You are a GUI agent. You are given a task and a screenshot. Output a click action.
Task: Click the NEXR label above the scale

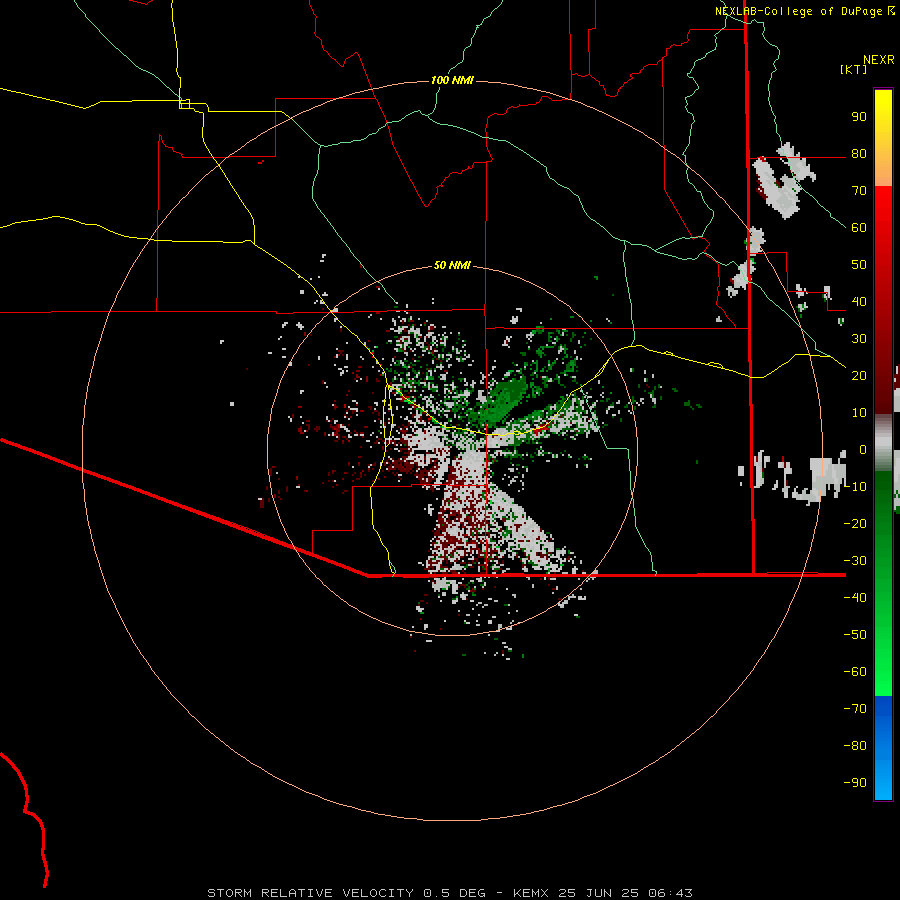879,60
